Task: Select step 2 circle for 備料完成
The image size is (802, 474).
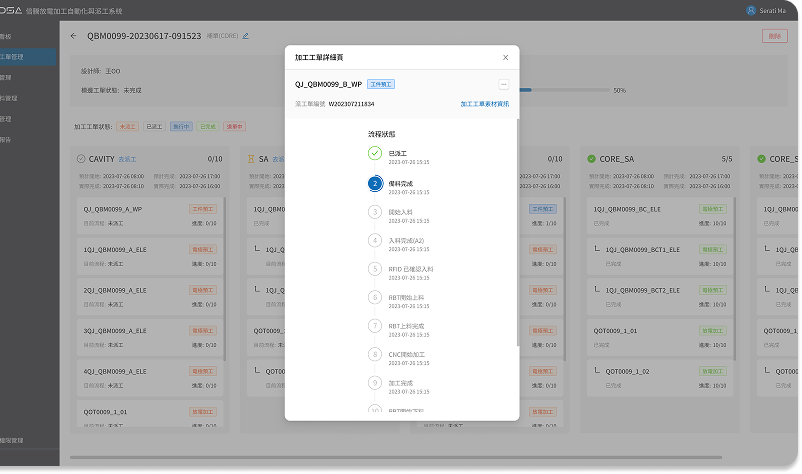Action: 374,184
